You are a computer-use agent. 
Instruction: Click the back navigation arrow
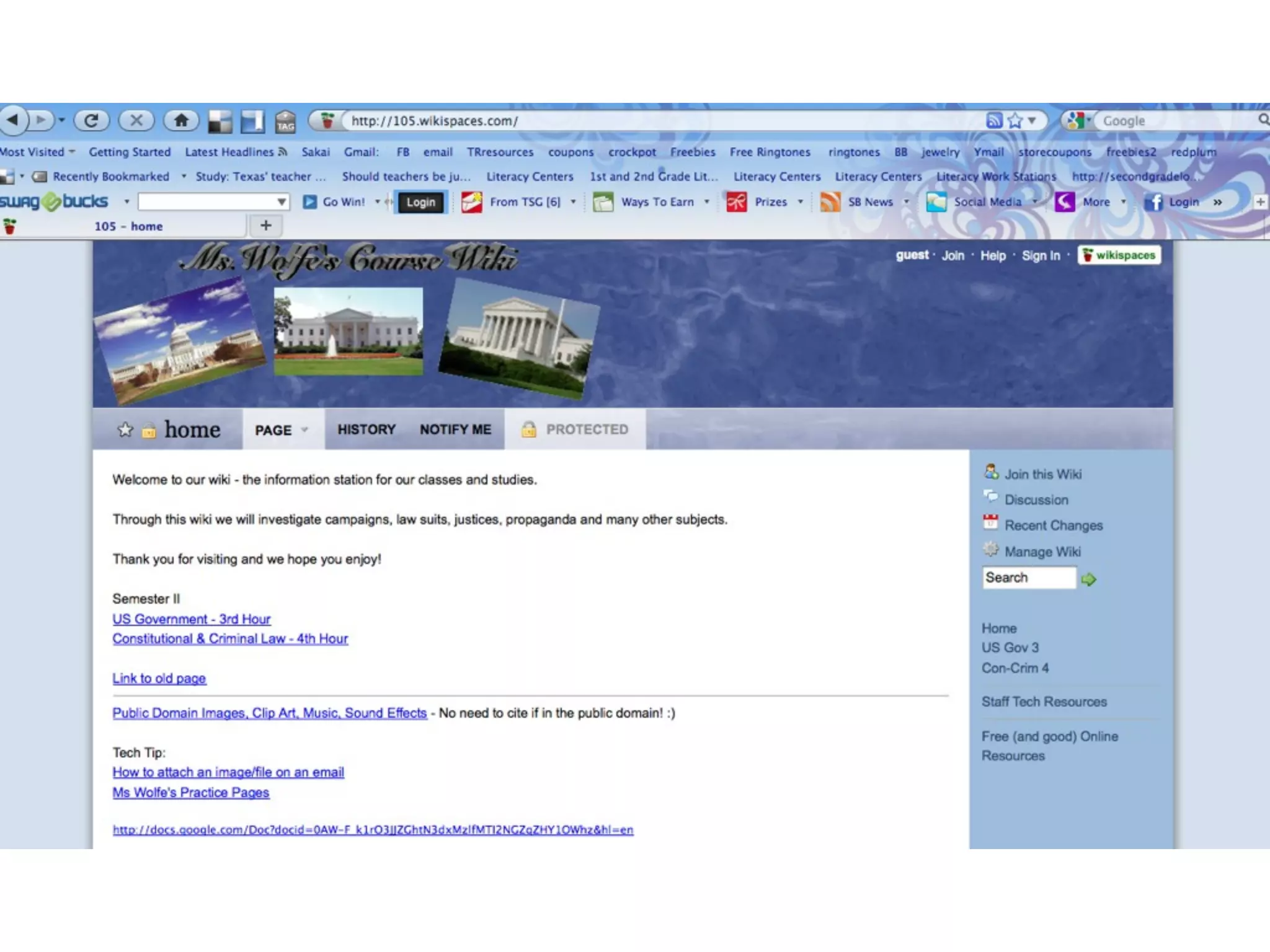pos(13,120)
